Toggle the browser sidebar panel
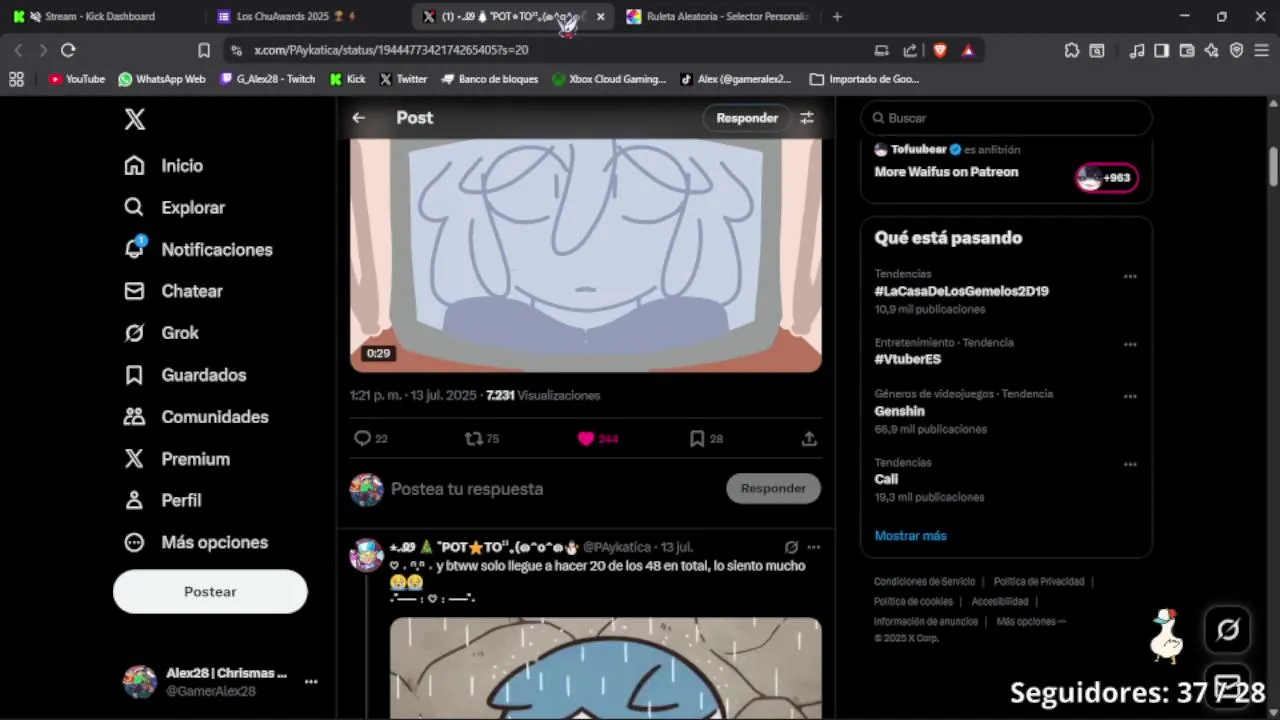Image resolution: width=1280 pixels, height=720 pixels. click(1161, 50)
